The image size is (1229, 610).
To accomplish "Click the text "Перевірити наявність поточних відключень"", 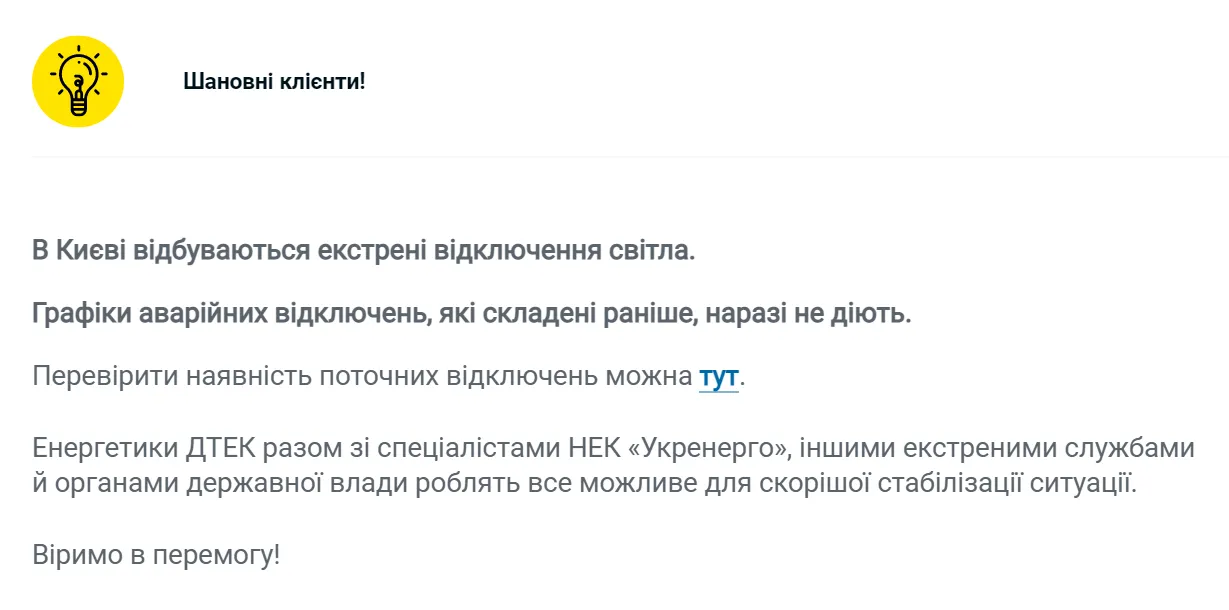I will (310, 377).
